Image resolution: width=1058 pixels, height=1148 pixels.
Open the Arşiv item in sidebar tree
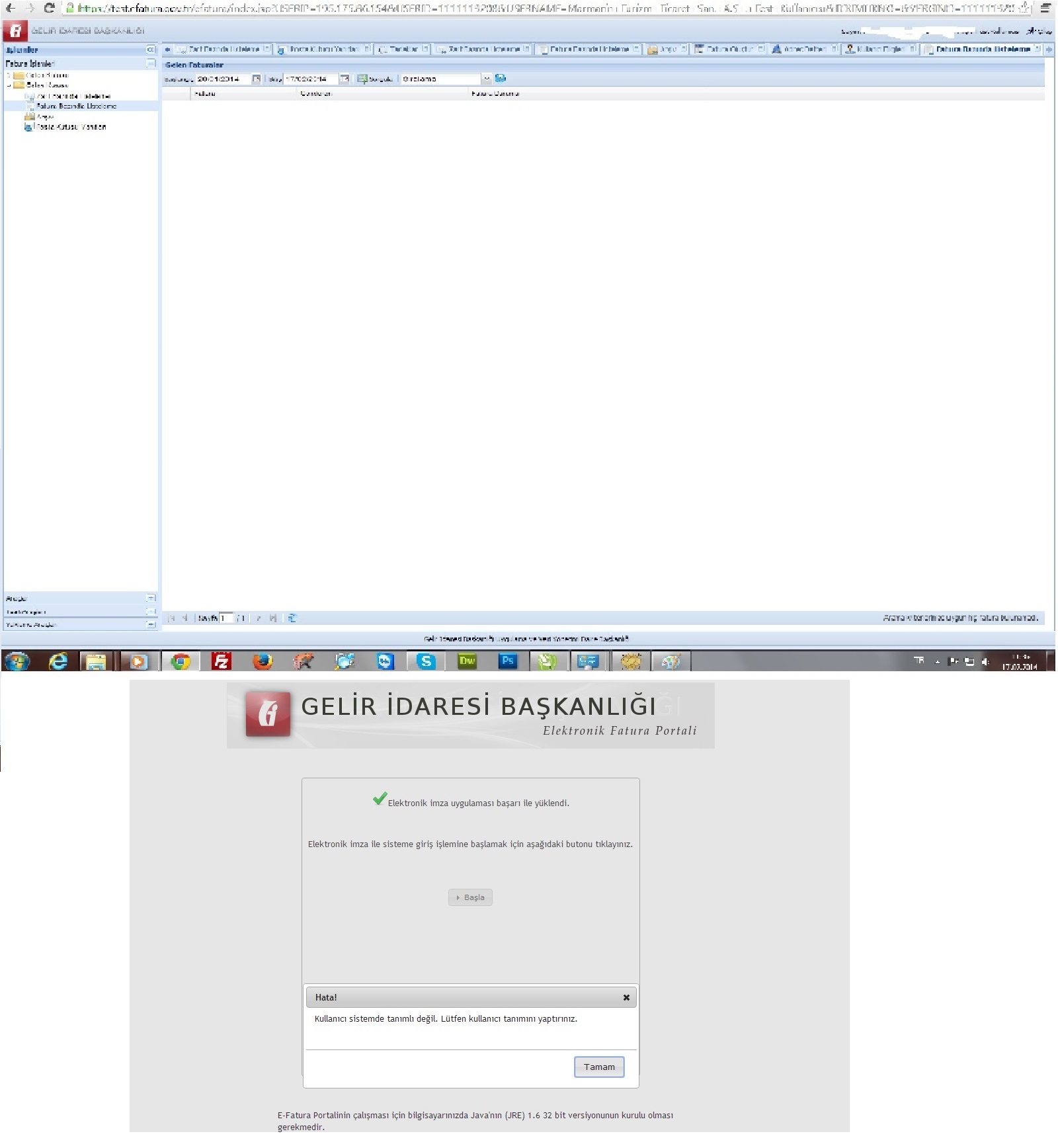pos(45,116)
